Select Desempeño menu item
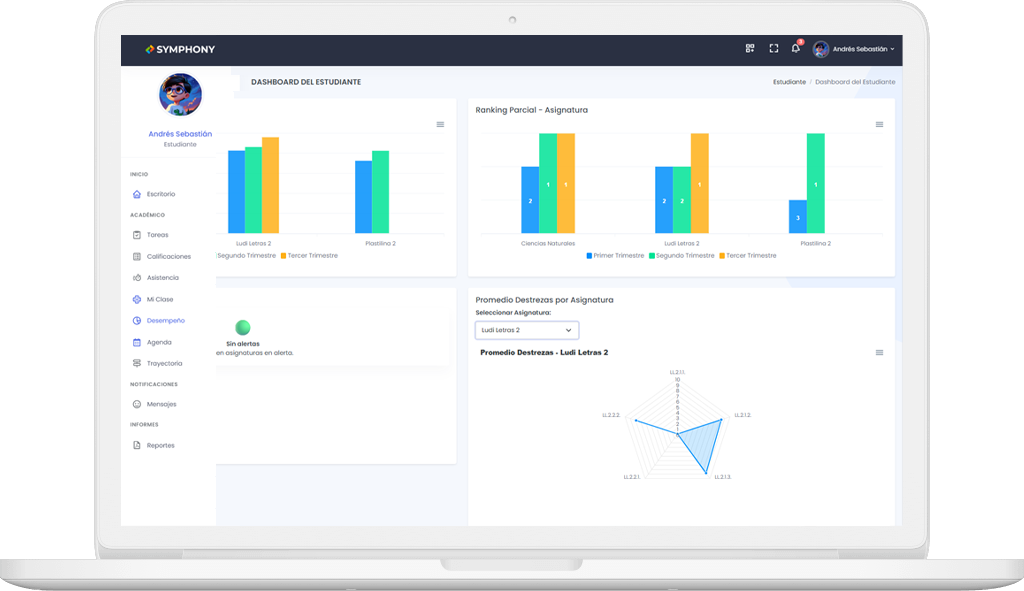The width and height of the screenshot is (1024, 591). pos(165,321)
